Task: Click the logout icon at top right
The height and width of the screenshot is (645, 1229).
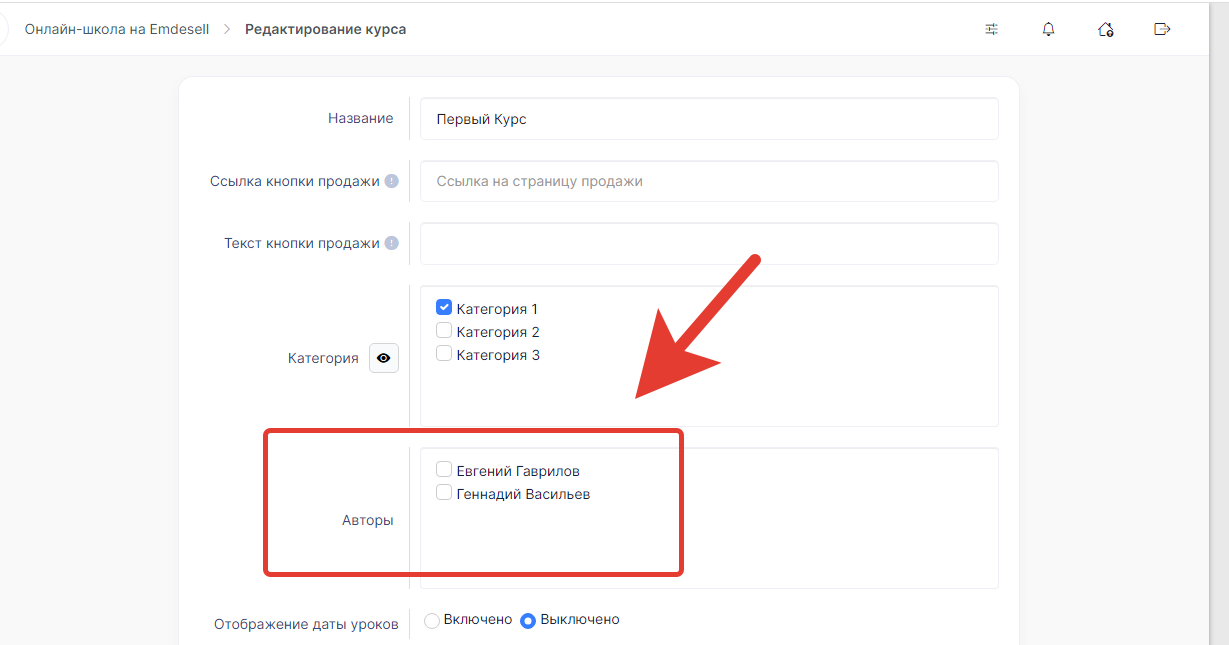Action: (1162, 29)
